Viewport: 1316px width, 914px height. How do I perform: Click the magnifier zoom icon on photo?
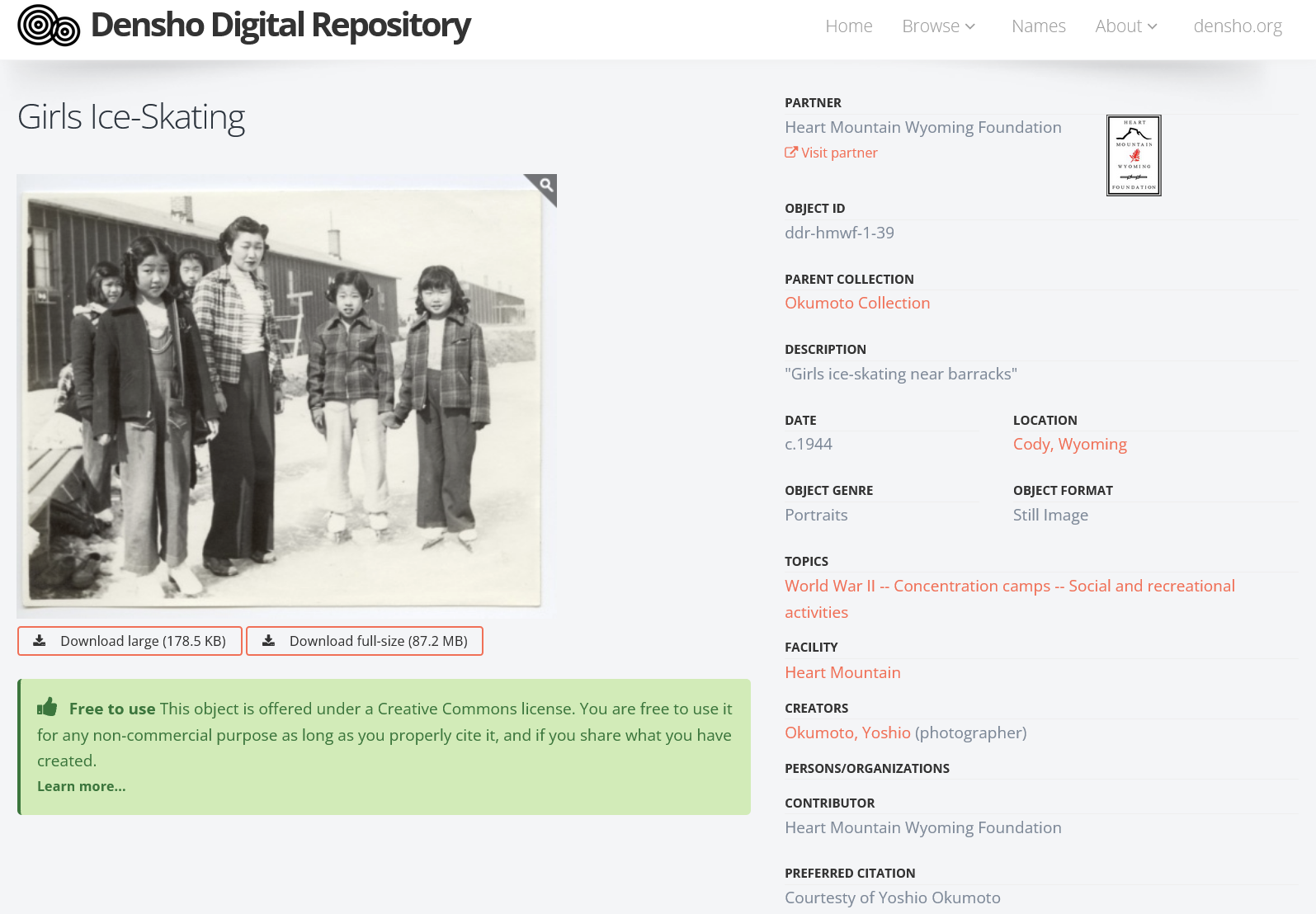click(x=545, y=185)
